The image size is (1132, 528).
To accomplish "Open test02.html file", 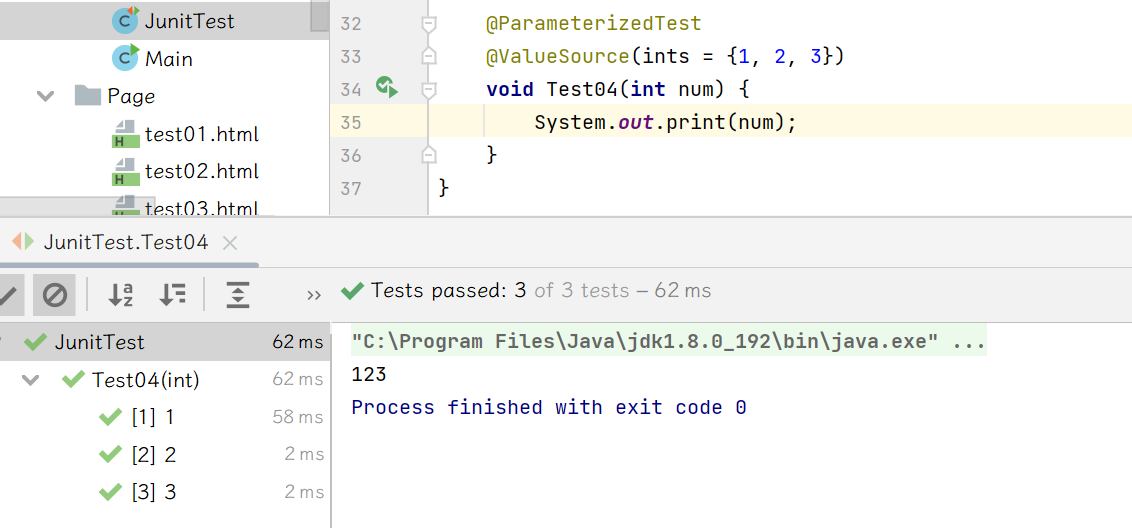I will (x=201, y=172).
